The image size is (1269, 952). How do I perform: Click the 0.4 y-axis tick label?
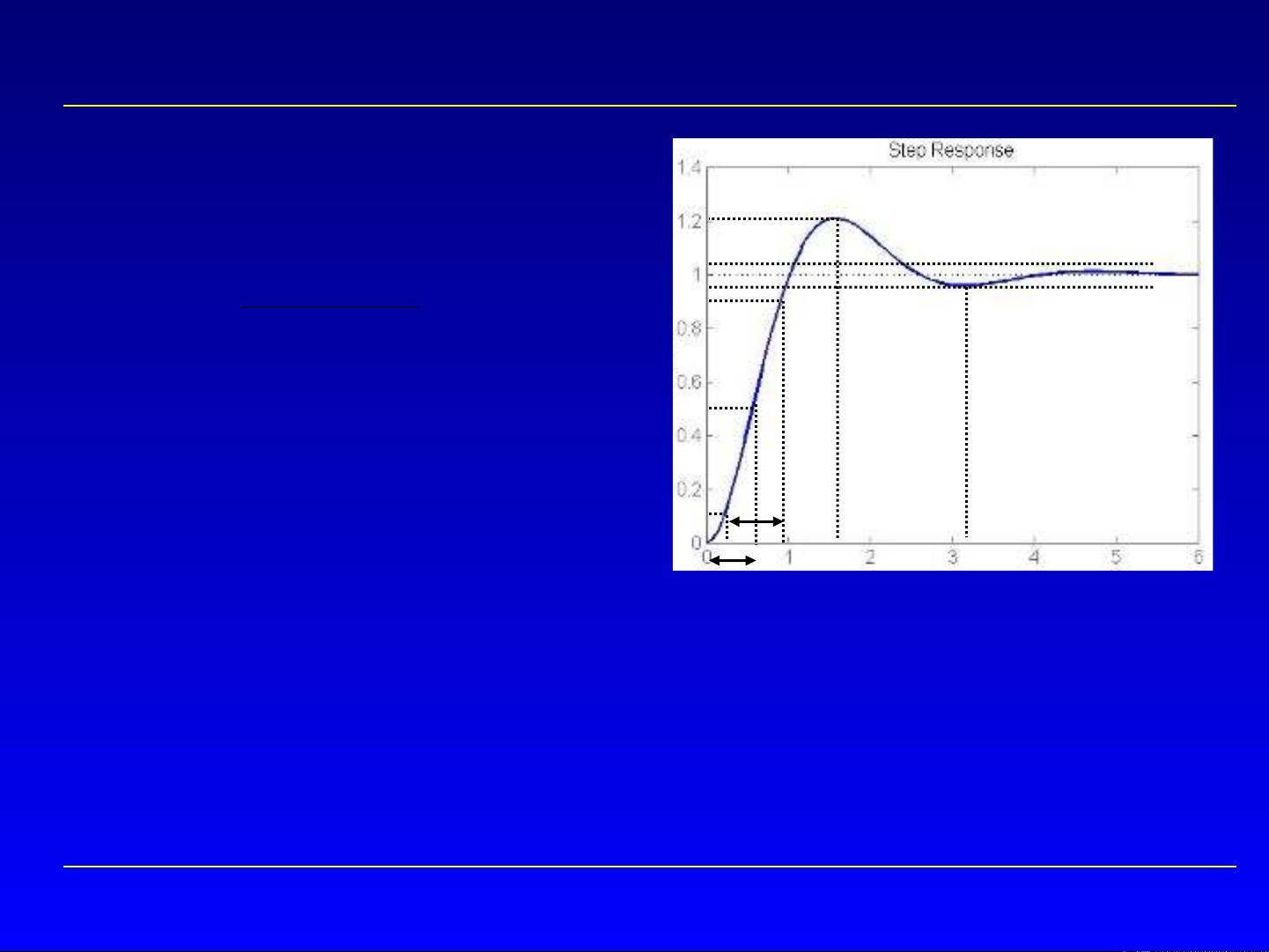pyautogui.click(x=689, y=436)
